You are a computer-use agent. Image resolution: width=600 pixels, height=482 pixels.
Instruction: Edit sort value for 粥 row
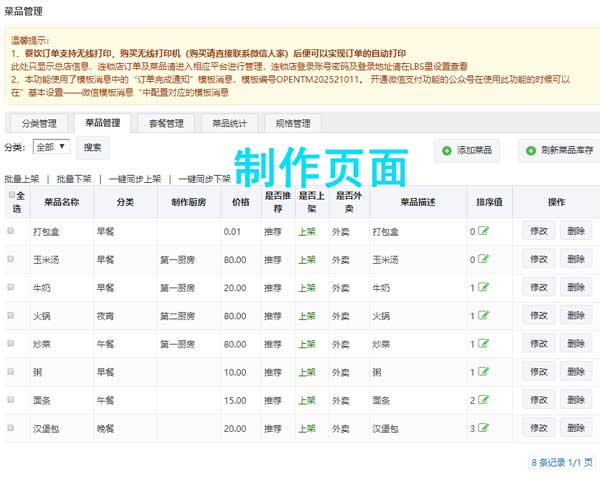pos(483,372)
